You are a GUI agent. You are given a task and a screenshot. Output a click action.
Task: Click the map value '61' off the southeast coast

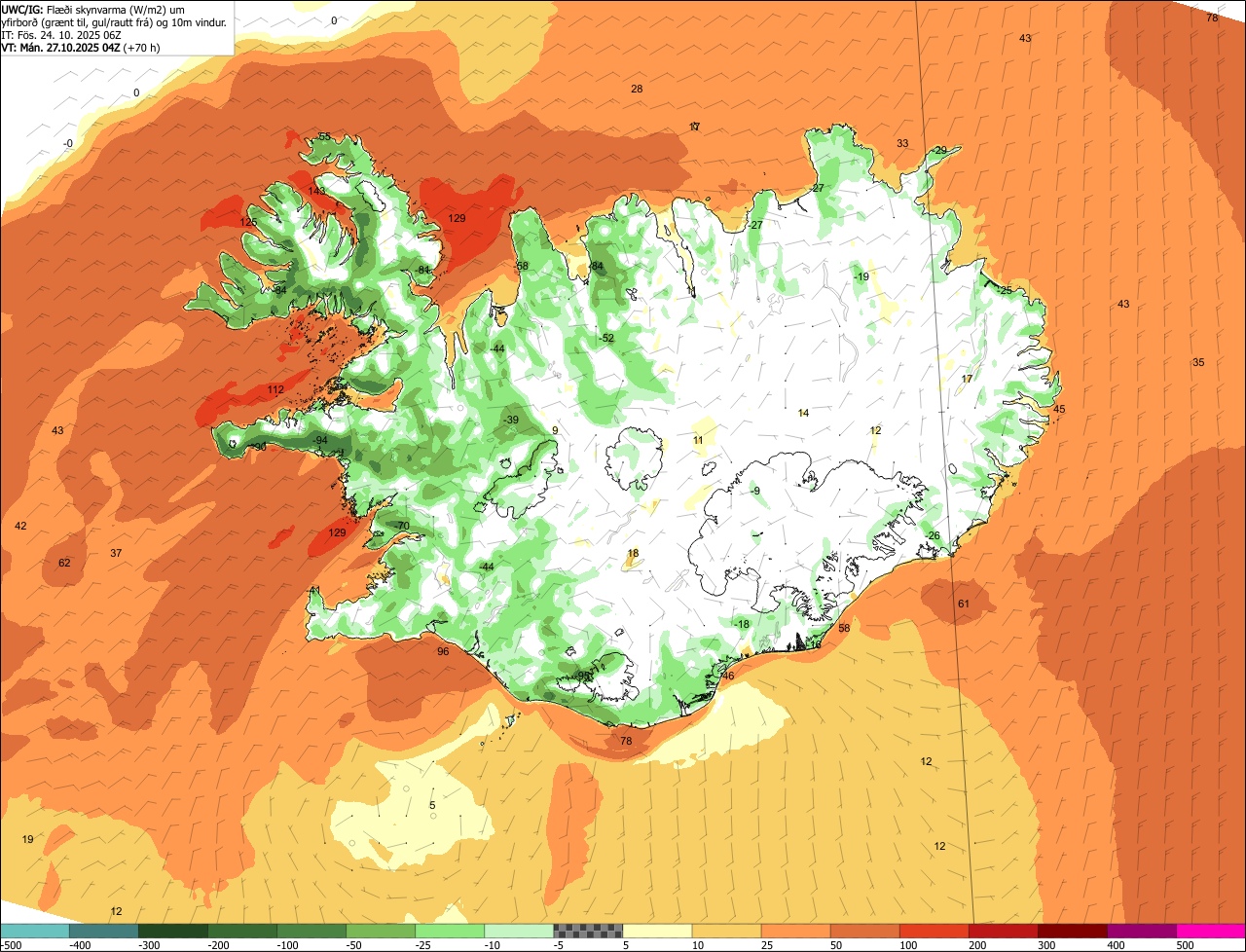pos(964,604)
